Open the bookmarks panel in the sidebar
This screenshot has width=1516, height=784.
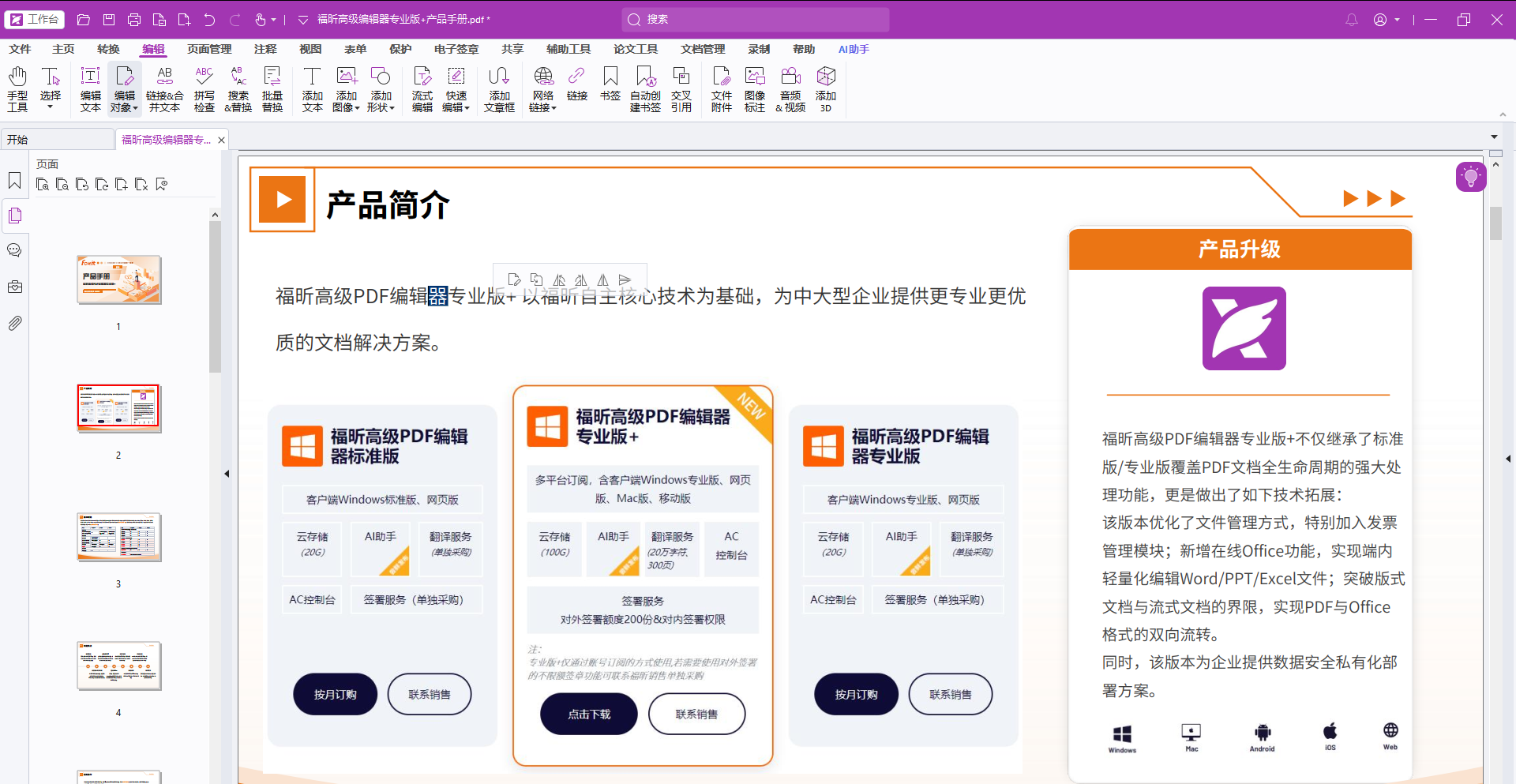[x=15, y=181]
